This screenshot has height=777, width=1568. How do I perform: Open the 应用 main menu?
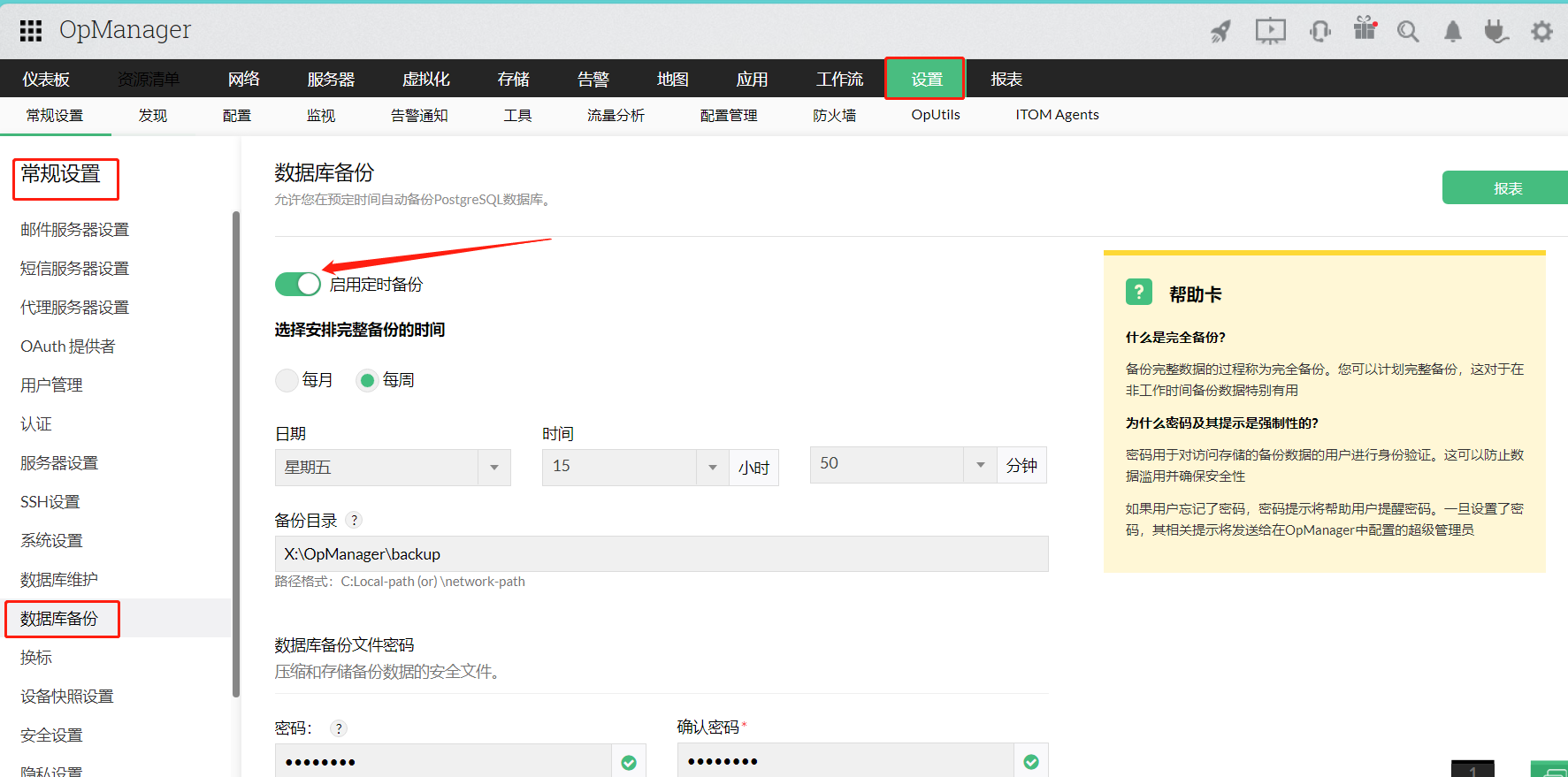tap(752, 80)
